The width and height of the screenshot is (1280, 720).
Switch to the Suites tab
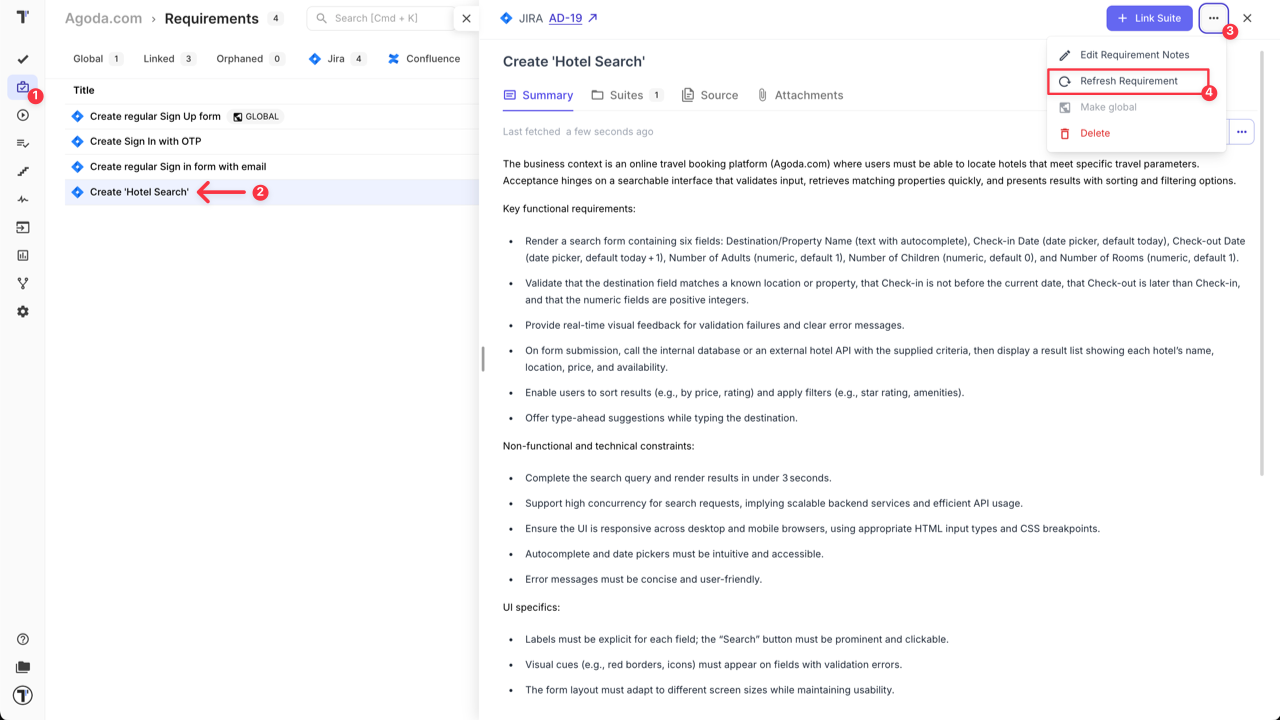627,95
